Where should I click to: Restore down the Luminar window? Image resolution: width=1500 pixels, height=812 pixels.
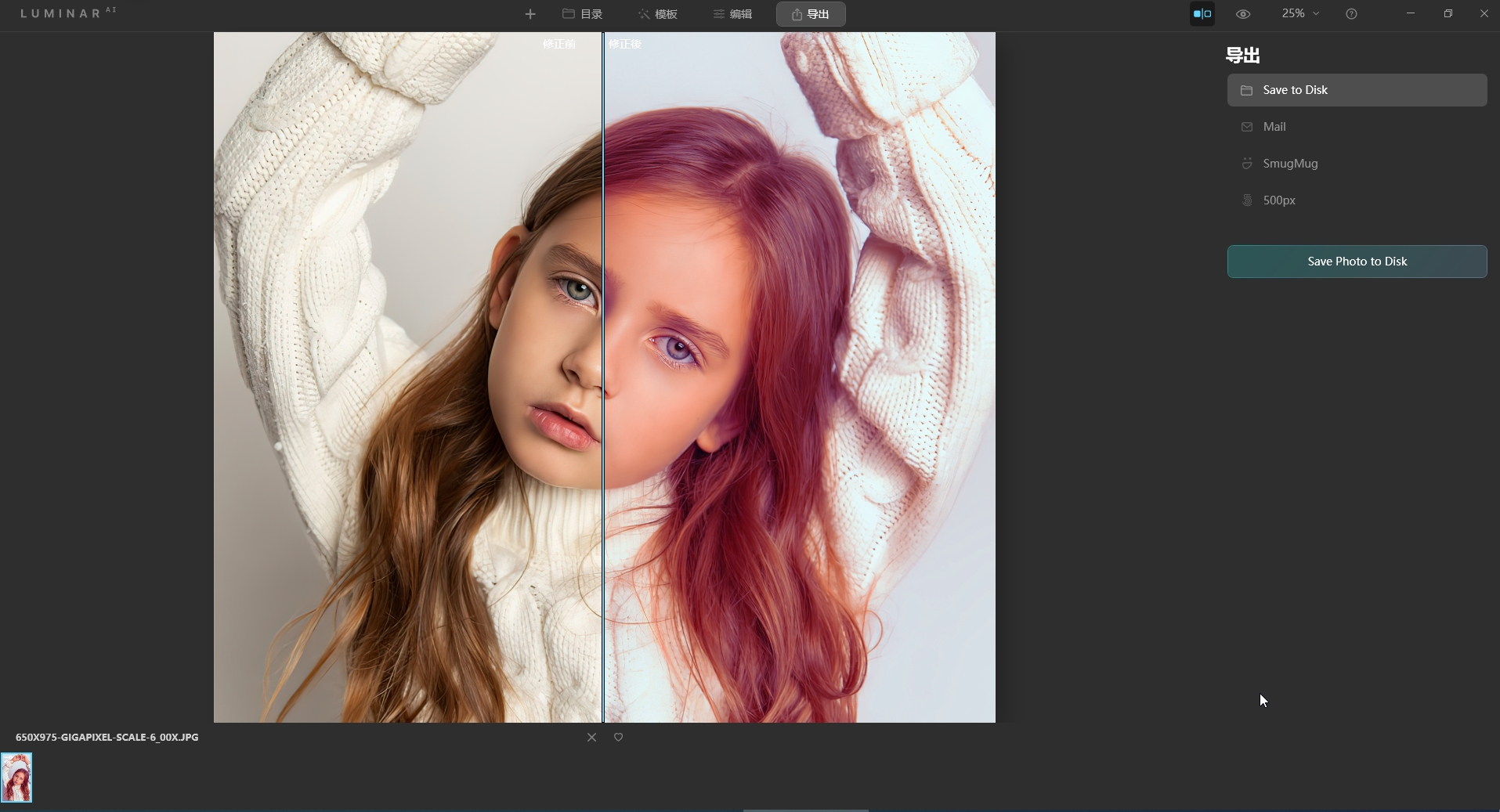[x=1448, y=13]
